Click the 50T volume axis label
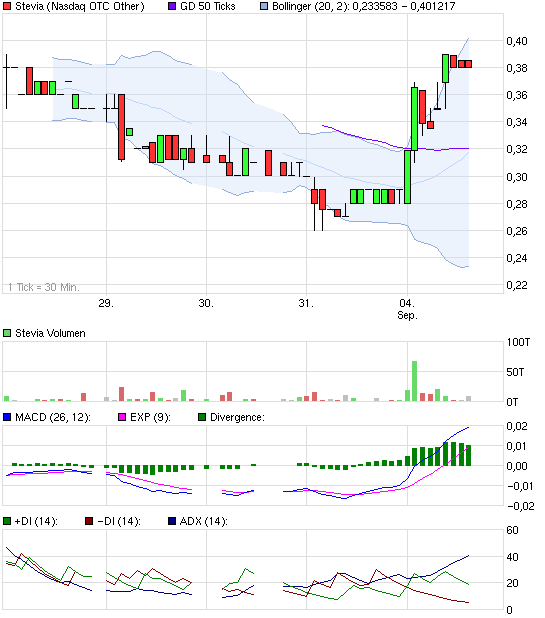 click(x=515, y=372)
